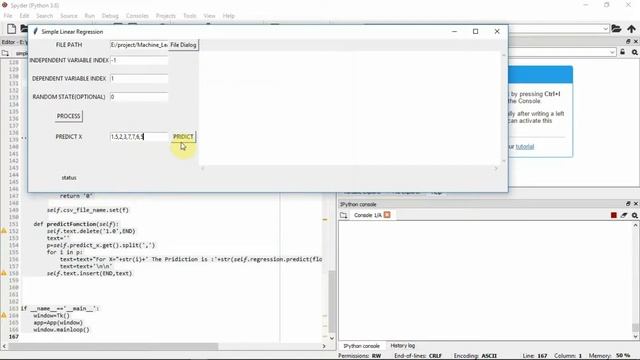Image resolution: width=640 pixels, height=360 pixels.
Task: Click the warning icon at line 164
Action: [x=4, y=316]
